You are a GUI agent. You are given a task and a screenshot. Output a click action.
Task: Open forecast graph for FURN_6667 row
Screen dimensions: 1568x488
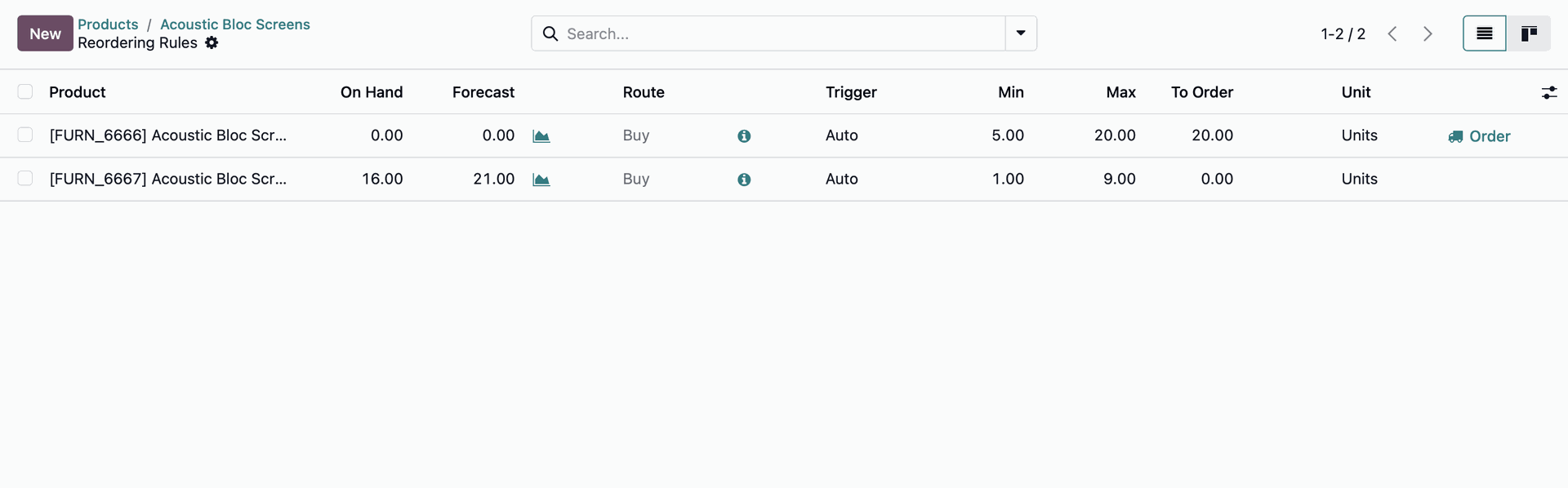tap(541, 180)
